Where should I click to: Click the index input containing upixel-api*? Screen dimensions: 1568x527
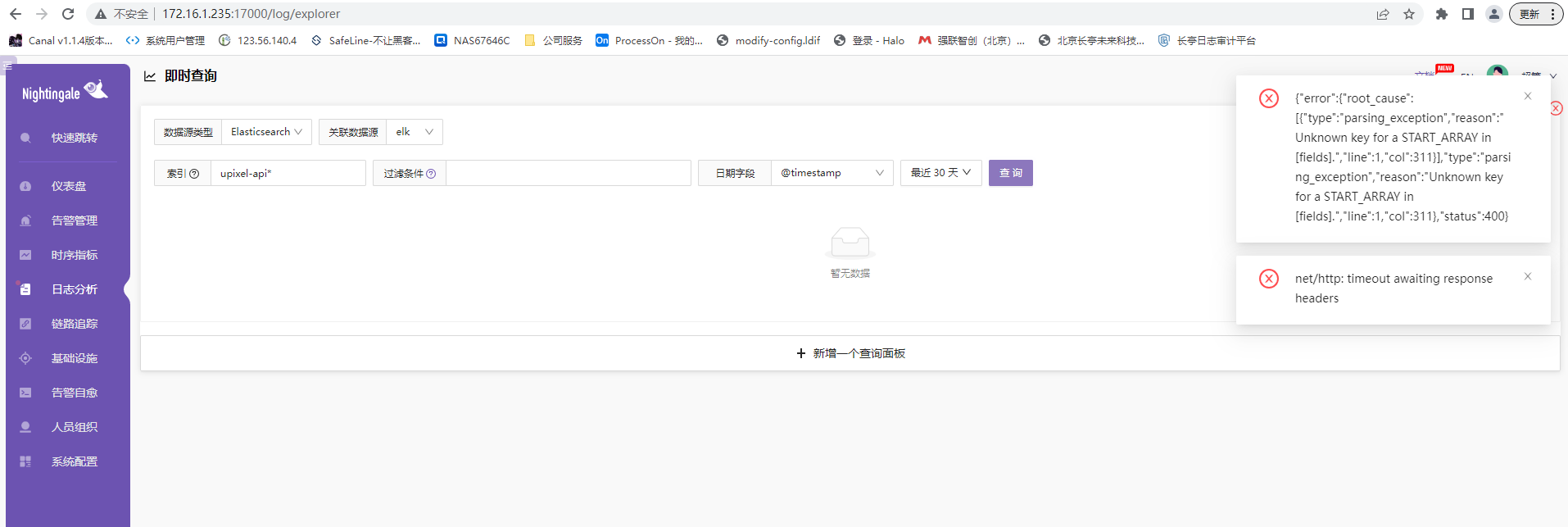point(288,173)
